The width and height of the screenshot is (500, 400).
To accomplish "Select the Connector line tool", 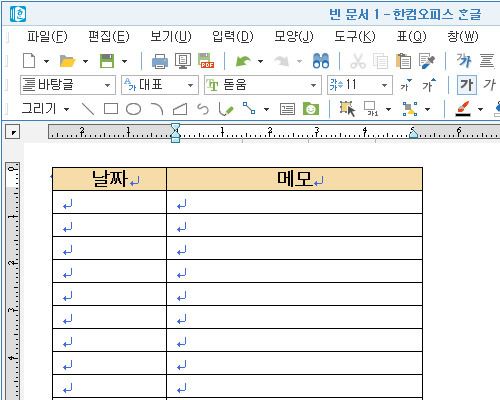I will (249, 109).
